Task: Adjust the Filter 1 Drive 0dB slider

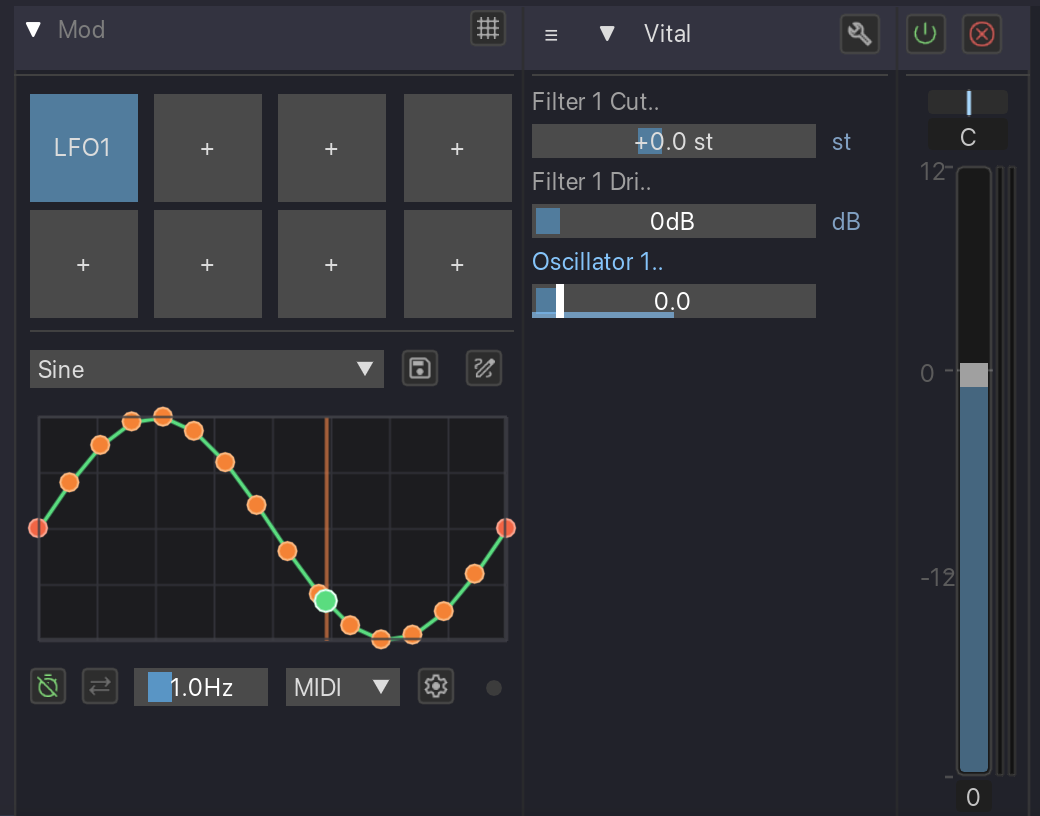Action: pos(674,221)
